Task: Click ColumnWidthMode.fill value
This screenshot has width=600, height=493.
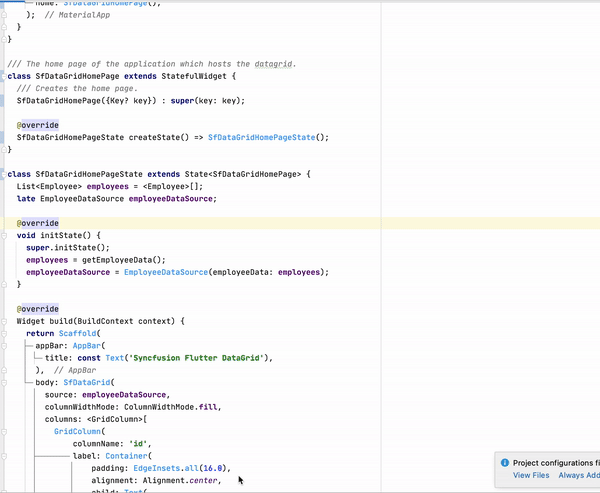Action: click(x=172, y=406)
